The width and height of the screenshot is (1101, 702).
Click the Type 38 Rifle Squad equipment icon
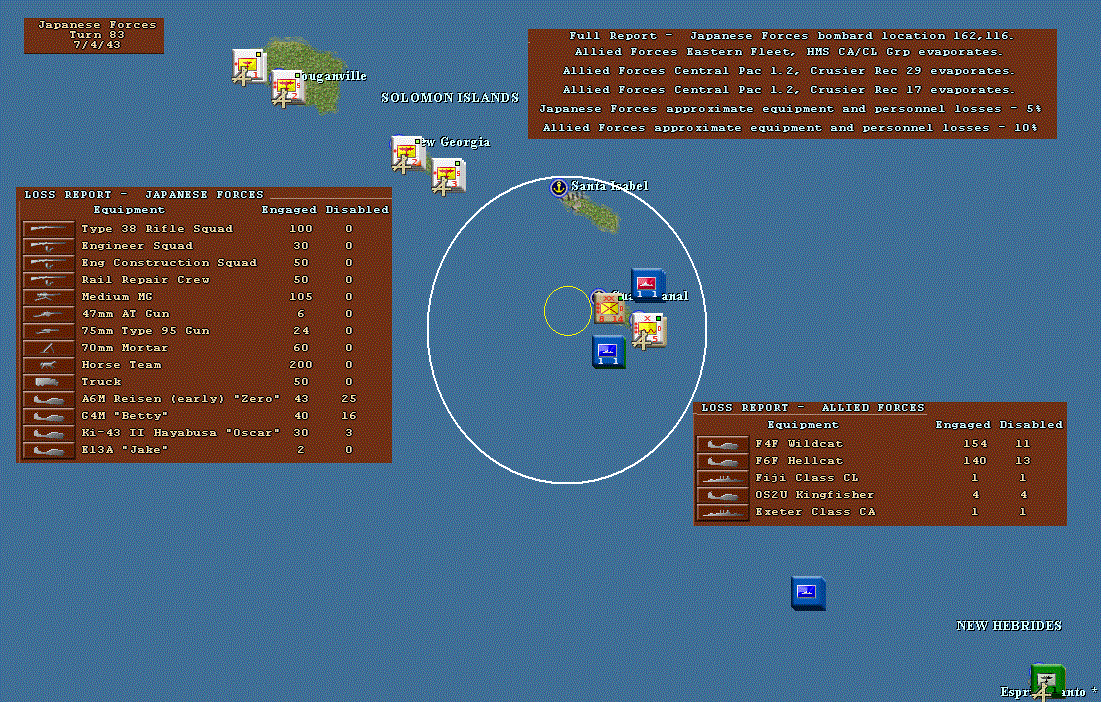48,229
